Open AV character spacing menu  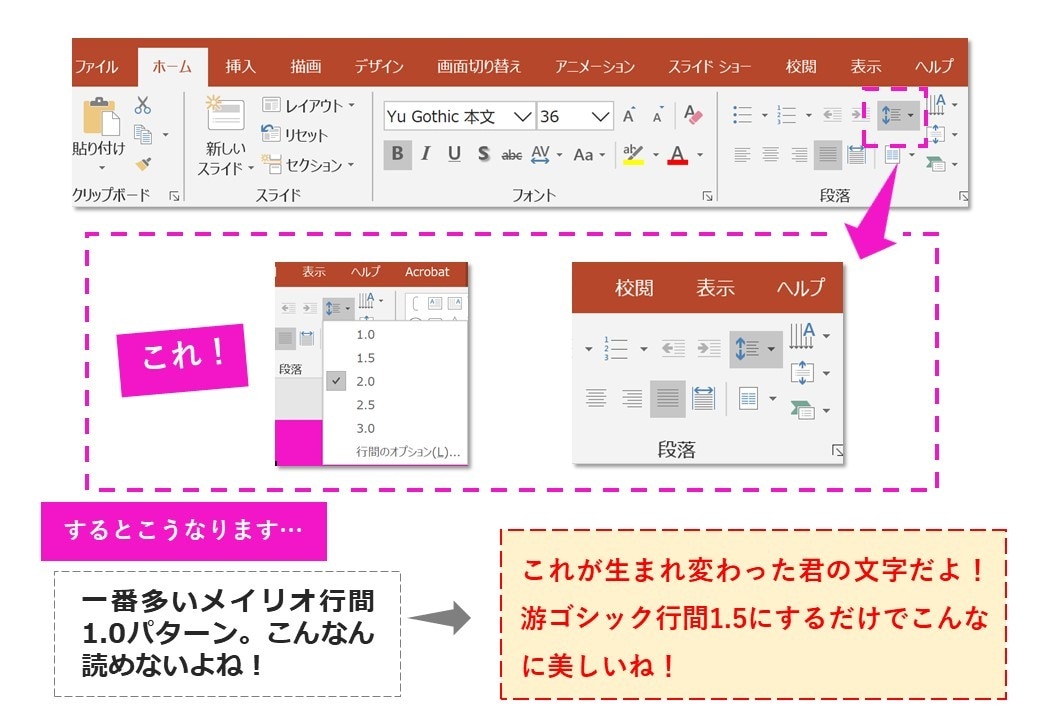click(547, 155)
